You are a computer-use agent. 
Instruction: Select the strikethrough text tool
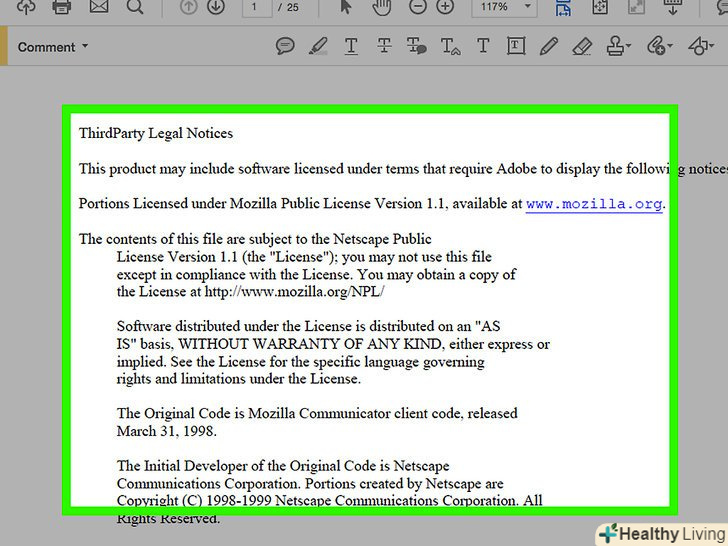pyautogui.click(x=384, y=46)
